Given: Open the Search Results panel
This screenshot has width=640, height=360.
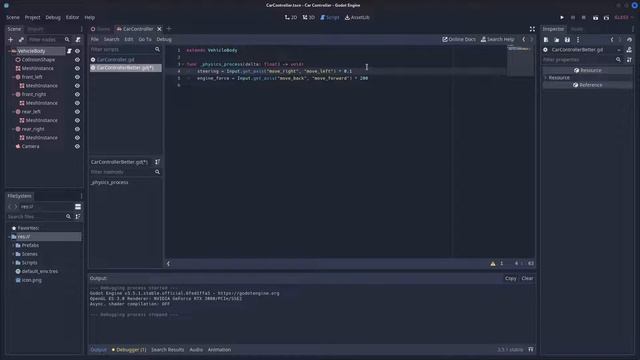Looking at the screenshot, I should coord(167,350).
